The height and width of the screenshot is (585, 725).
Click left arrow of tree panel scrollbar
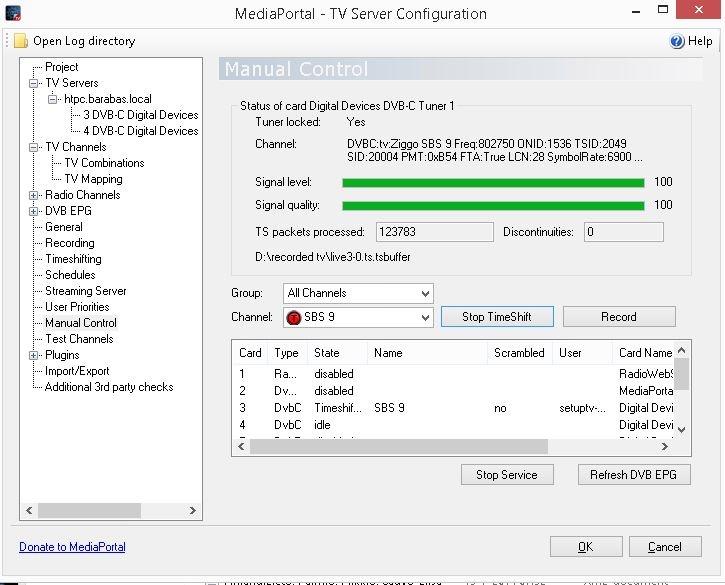click(x=29, y=511)
